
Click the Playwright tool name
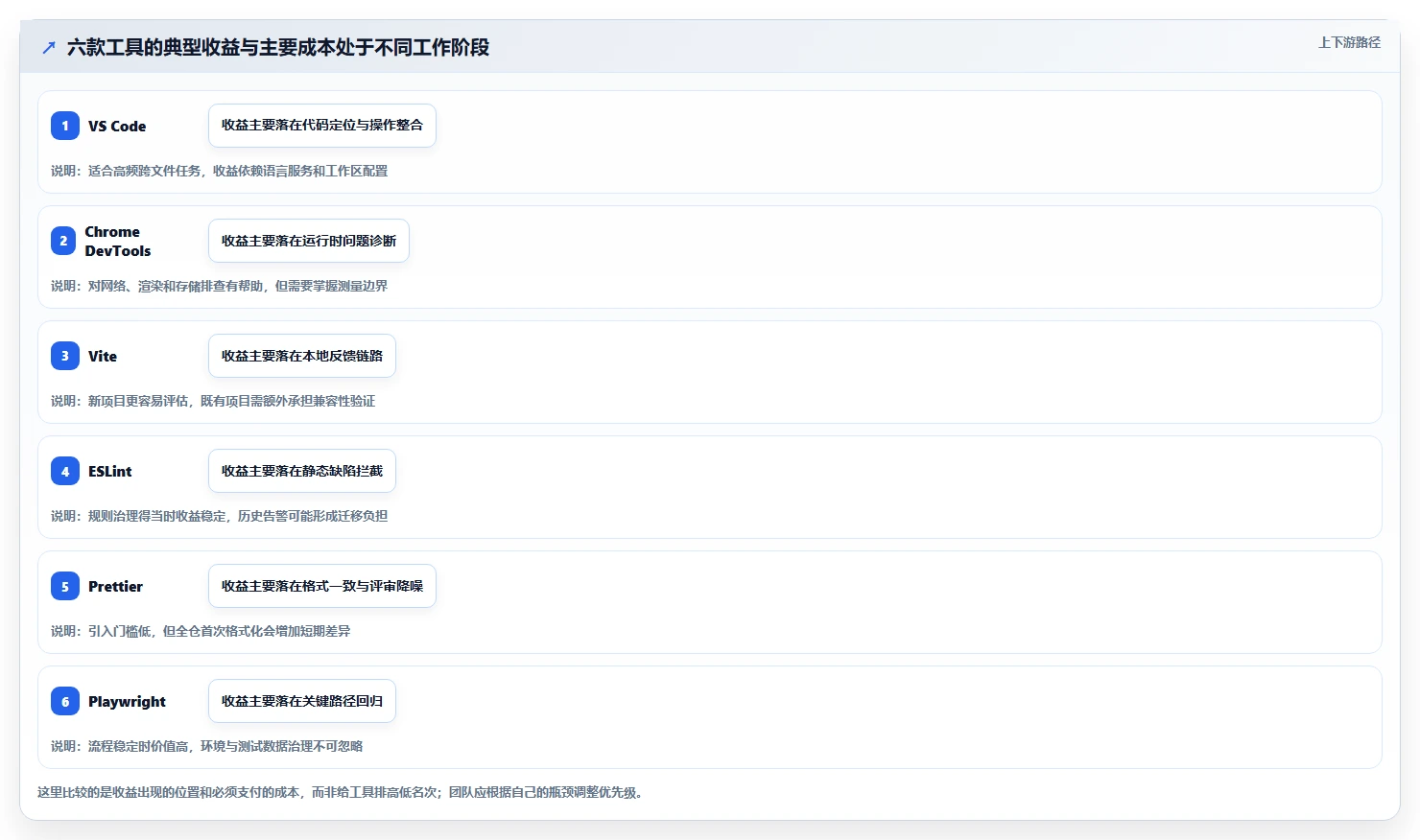tap(127, 701)
